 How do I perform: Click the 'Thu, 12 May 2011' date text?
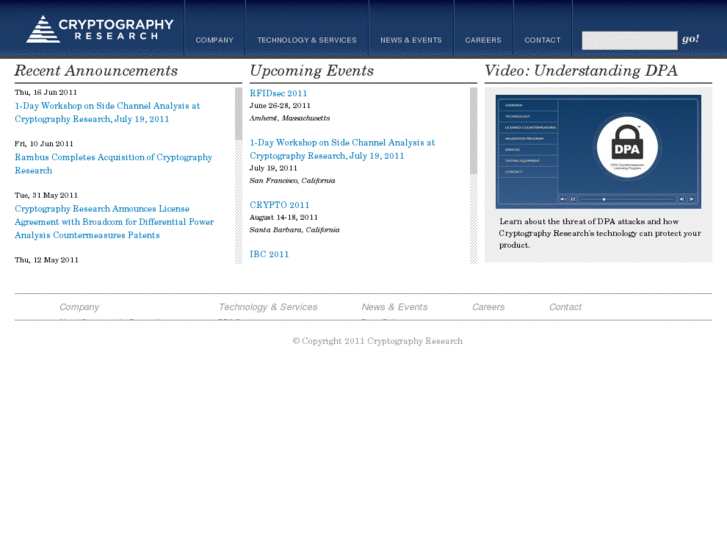point(46,260)
